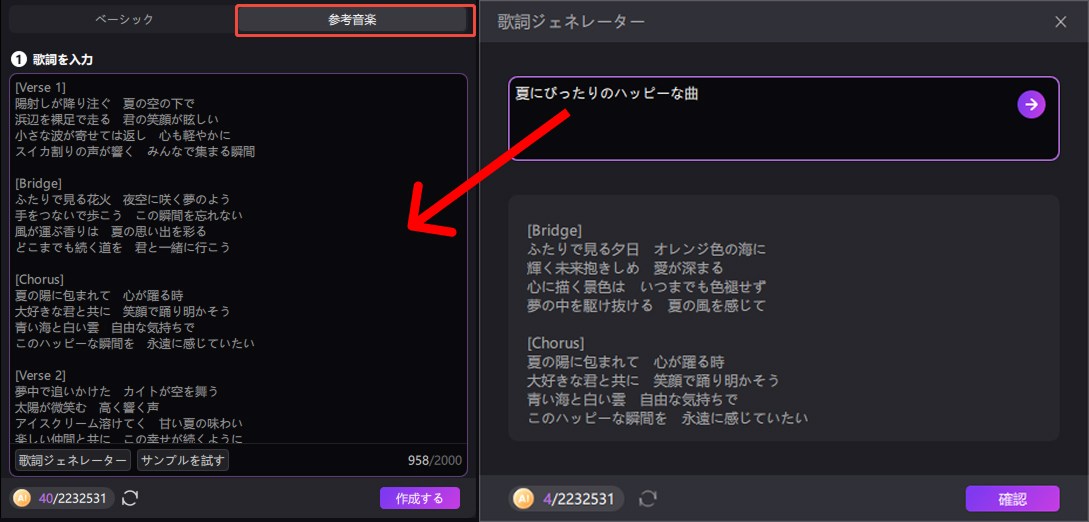Click the character count 958/2000
Image resolution: width=1089 pixels, height=522 pixels.
tap(435, 460)
